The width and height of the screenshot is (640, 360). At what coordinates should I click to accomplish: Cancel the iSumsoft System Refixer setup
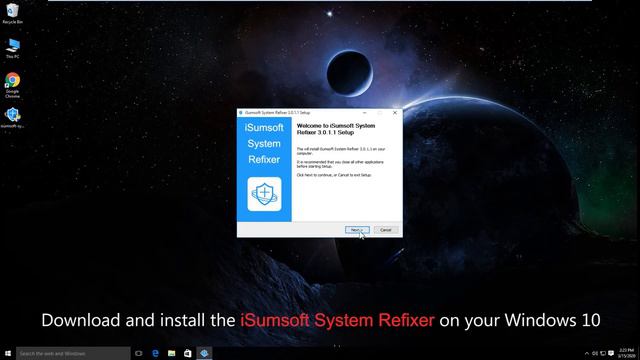pos(386,230)
